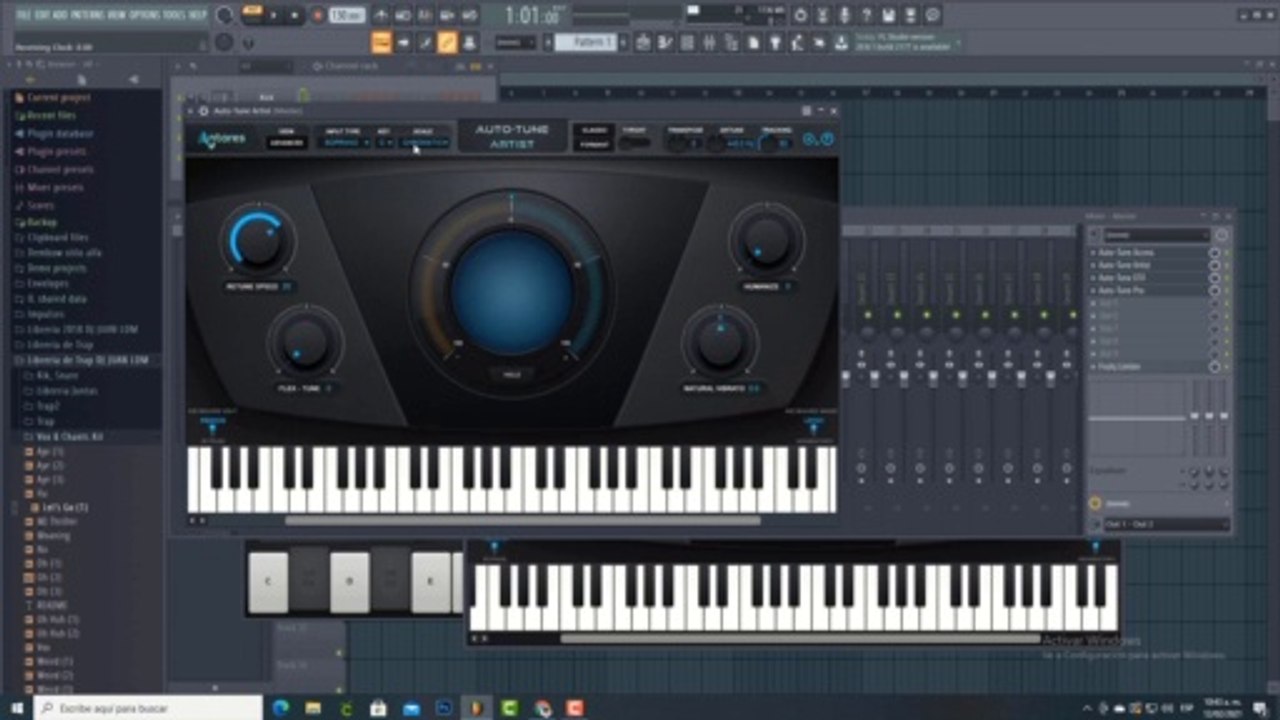This screenshot has height=720, width=1280.
Task: Click the one-click audio recording microphone icon
Action: click(x=845, y=15)
